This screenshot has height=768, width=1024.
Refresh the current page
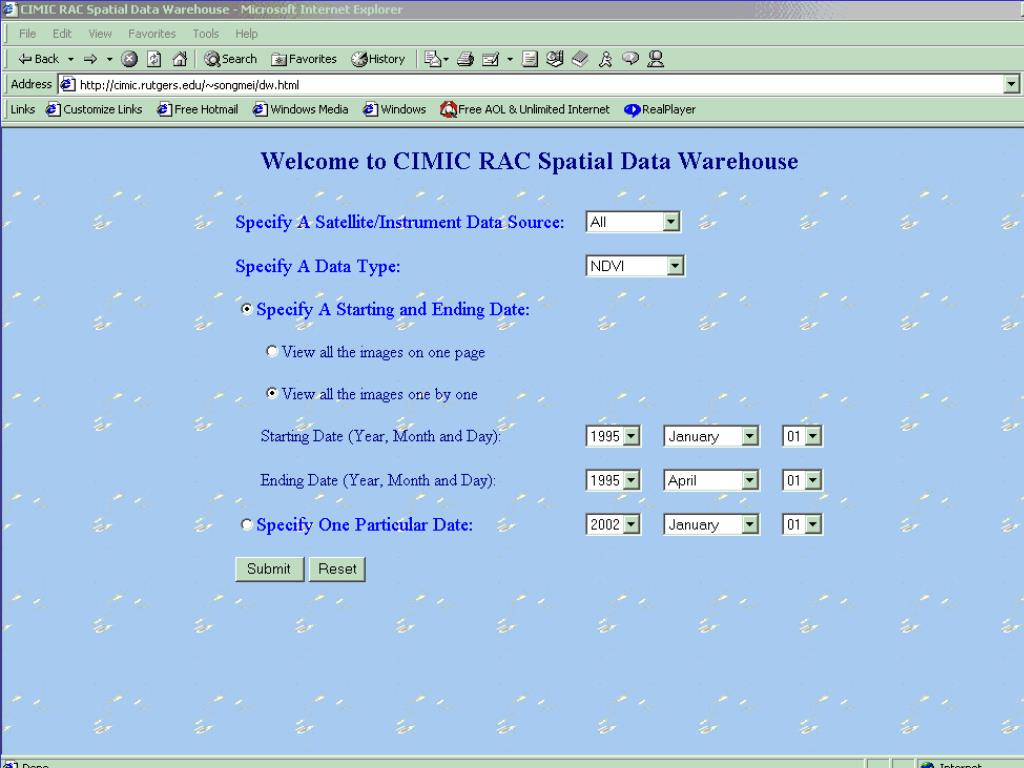[154, 59]
